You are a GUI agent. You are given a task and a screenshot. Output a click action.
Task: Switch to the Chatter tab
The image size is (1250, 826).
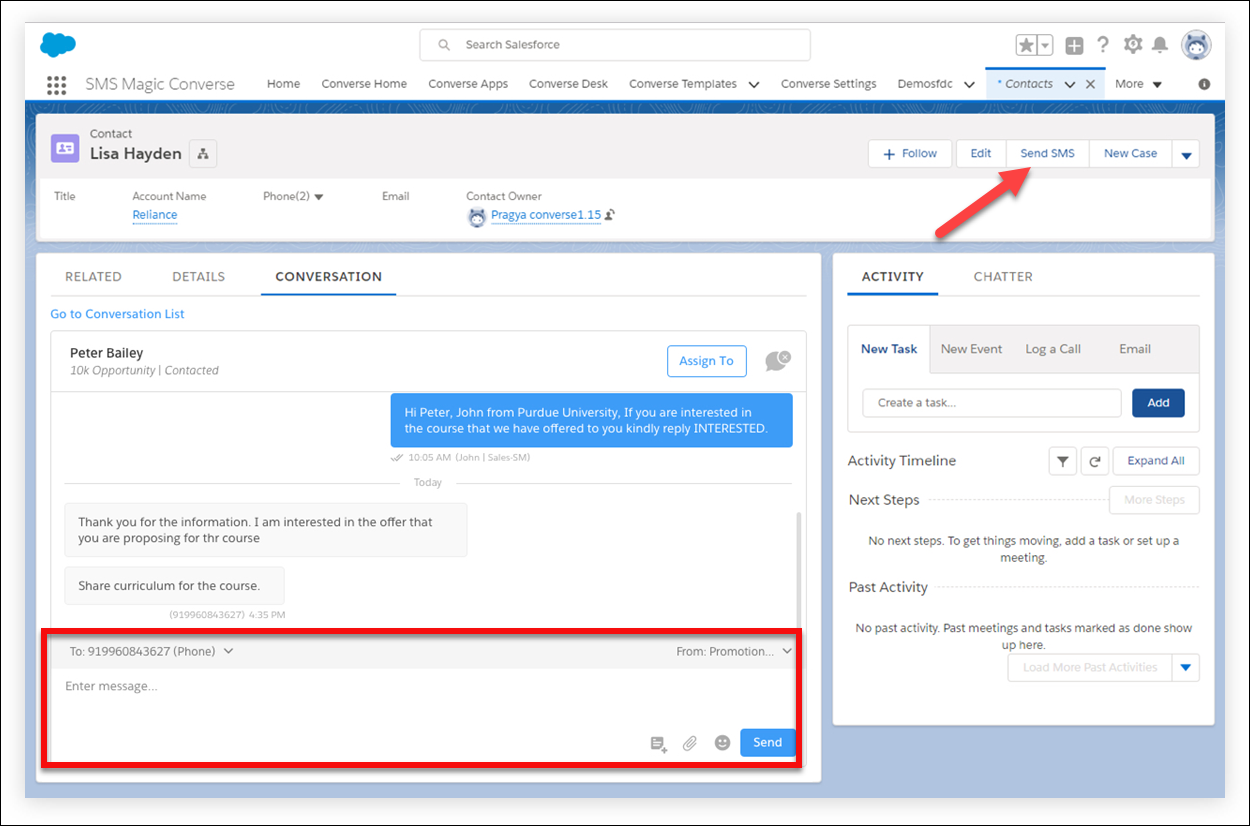click(x=1003, y=277)
